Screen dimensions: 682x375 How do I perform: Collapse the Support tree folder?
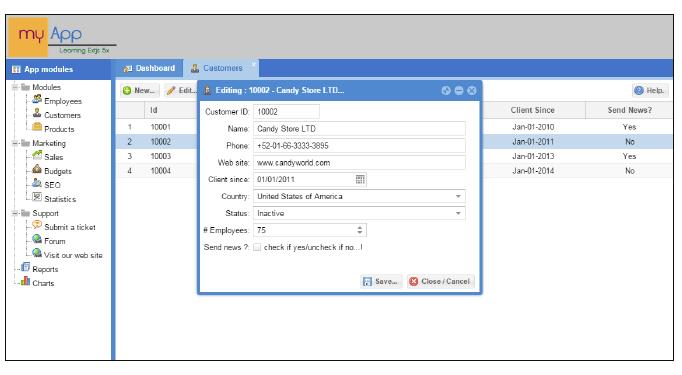pyautogui.click(x=15, y=213)
